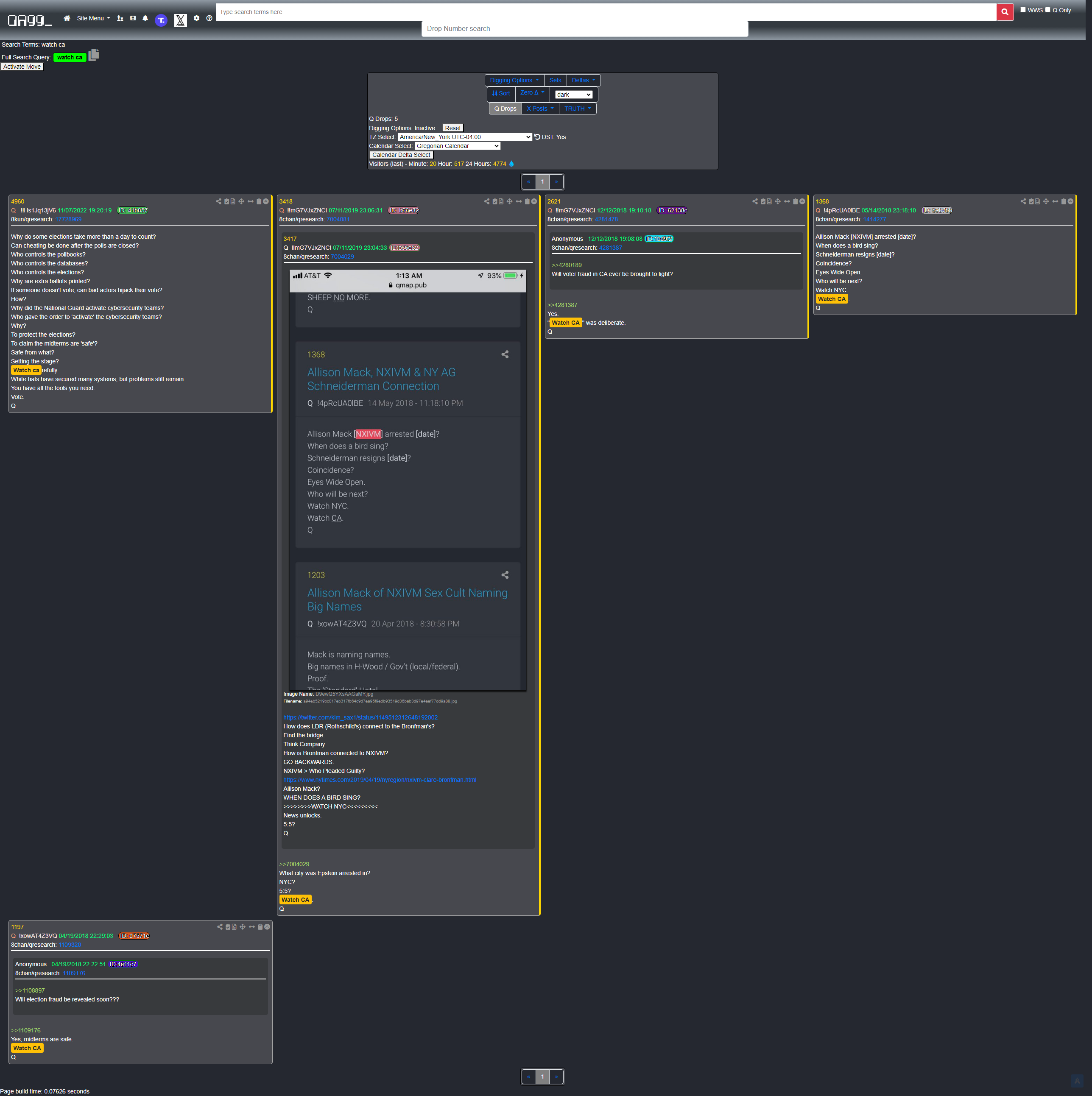The image size is (1092, 1096).
Task: Click drop number 1197
Action: pos(17,927)
